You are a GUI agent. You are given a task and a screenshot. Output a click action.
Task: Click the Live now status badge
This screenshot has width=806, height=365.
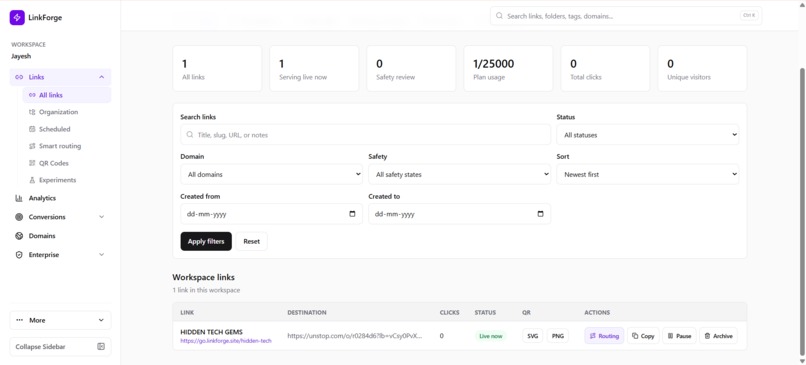pyautogui.click(x=490, y=336)
